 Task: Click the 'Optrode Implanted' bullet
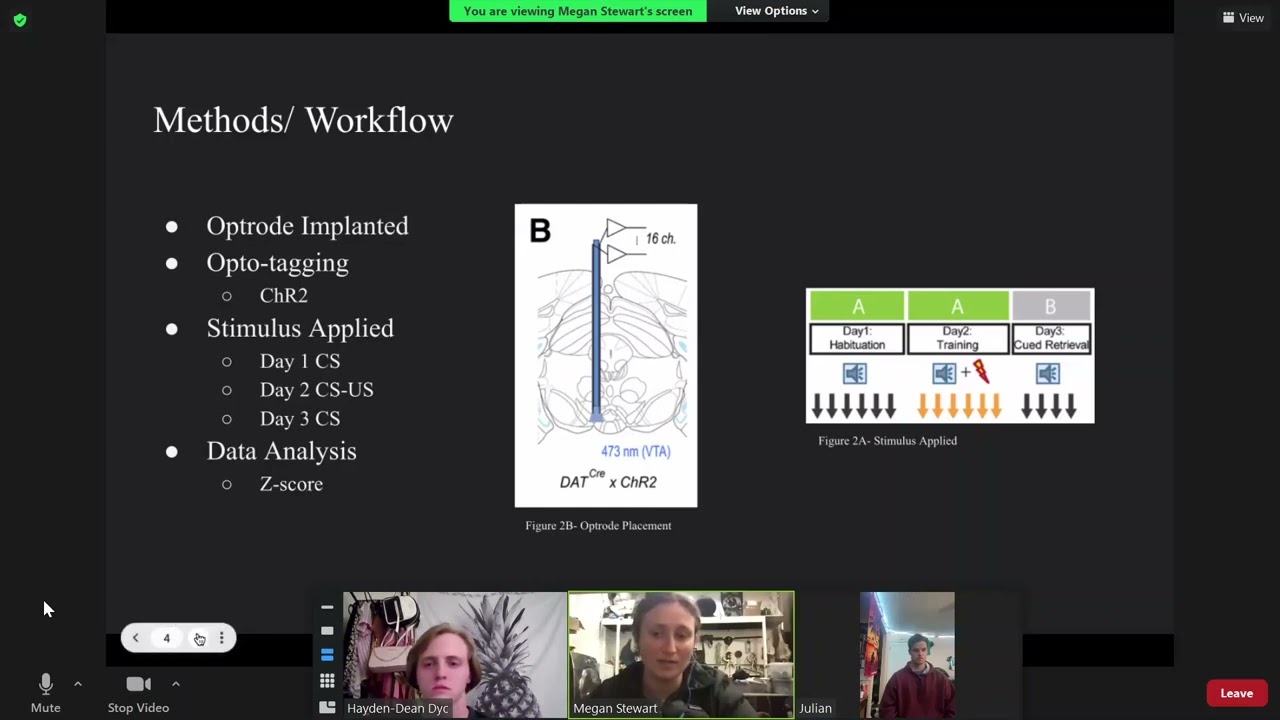[x=307, y=226]
